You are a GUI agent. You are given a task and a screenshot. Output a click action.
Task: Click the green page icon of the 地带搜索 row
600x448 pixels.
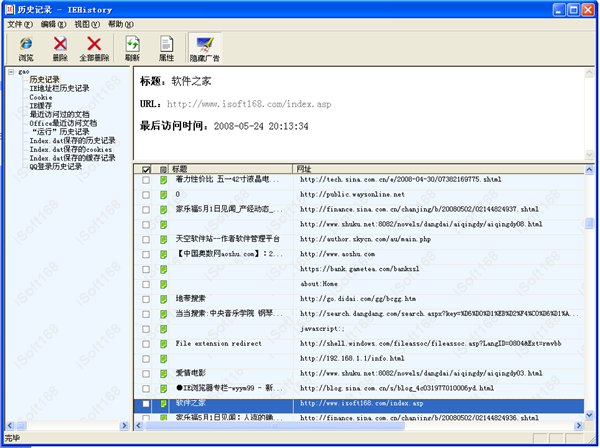click(x=163, y=299)
